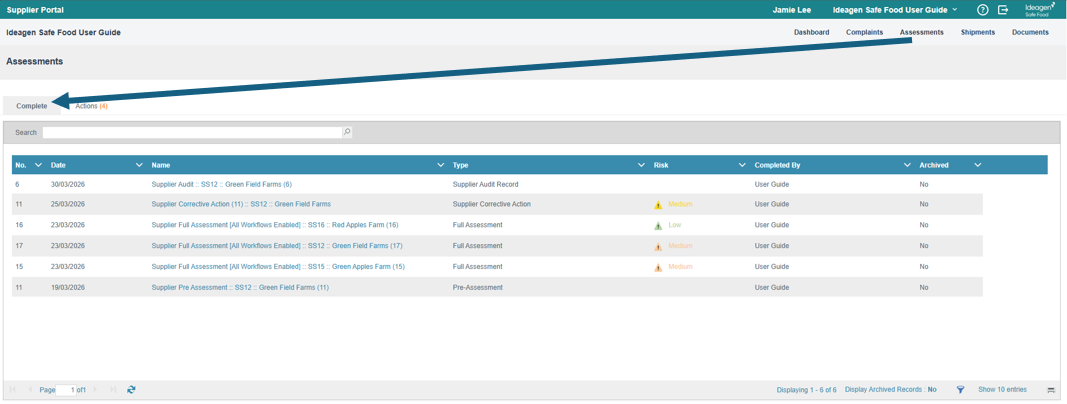1067x404 pixels.
Task: Open the help question mark icon
Action: 982,10
